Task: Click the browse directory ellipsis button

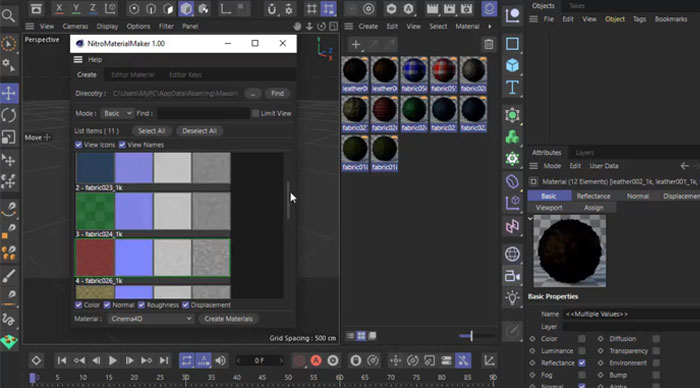Action: click(253, 93)
